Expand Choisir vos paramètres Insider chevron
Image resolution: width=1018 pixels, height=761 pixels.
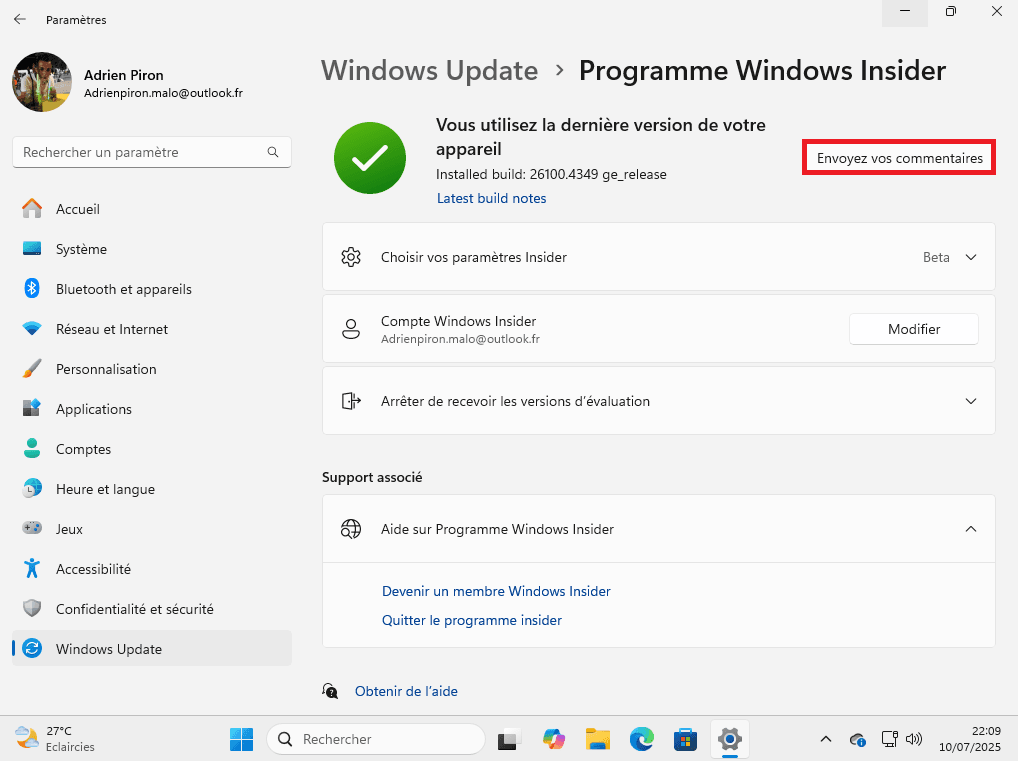(971, 257)
